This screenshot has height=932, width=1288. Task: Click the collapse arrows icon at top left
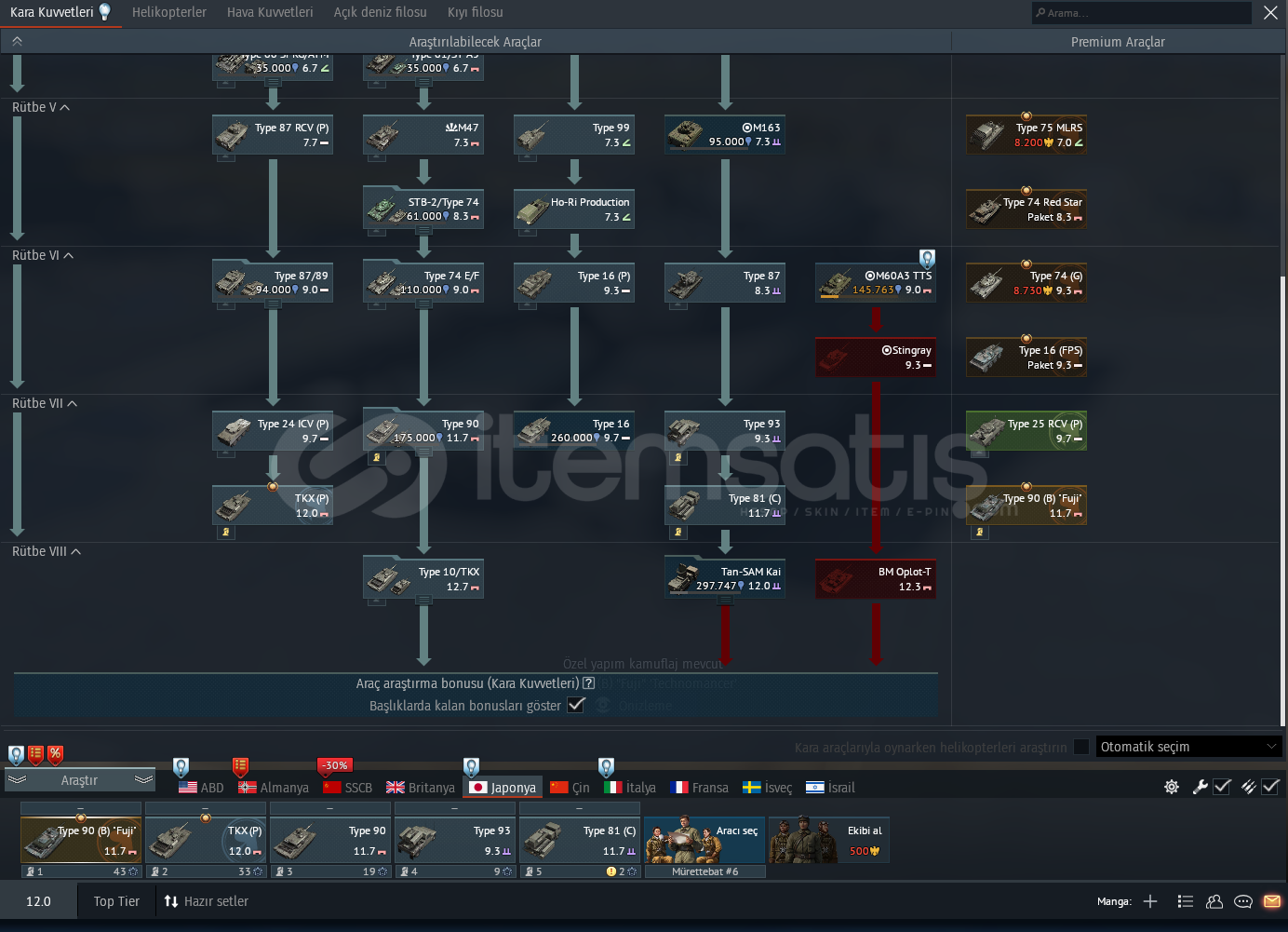pos(17,42)
